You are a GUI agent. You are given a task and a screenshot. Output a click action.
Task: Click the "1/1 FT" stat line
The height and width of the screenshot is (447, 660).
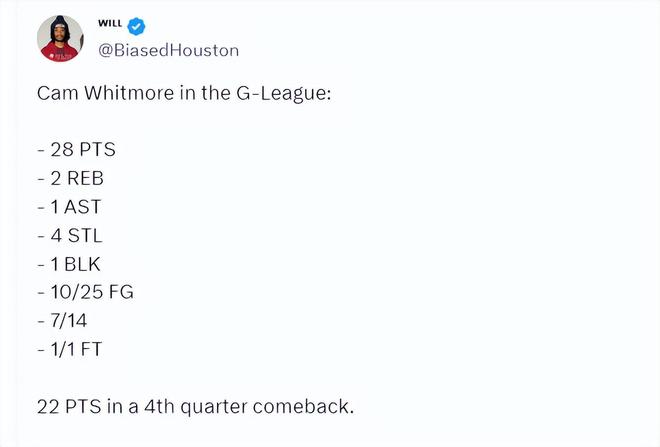point(70,350)
